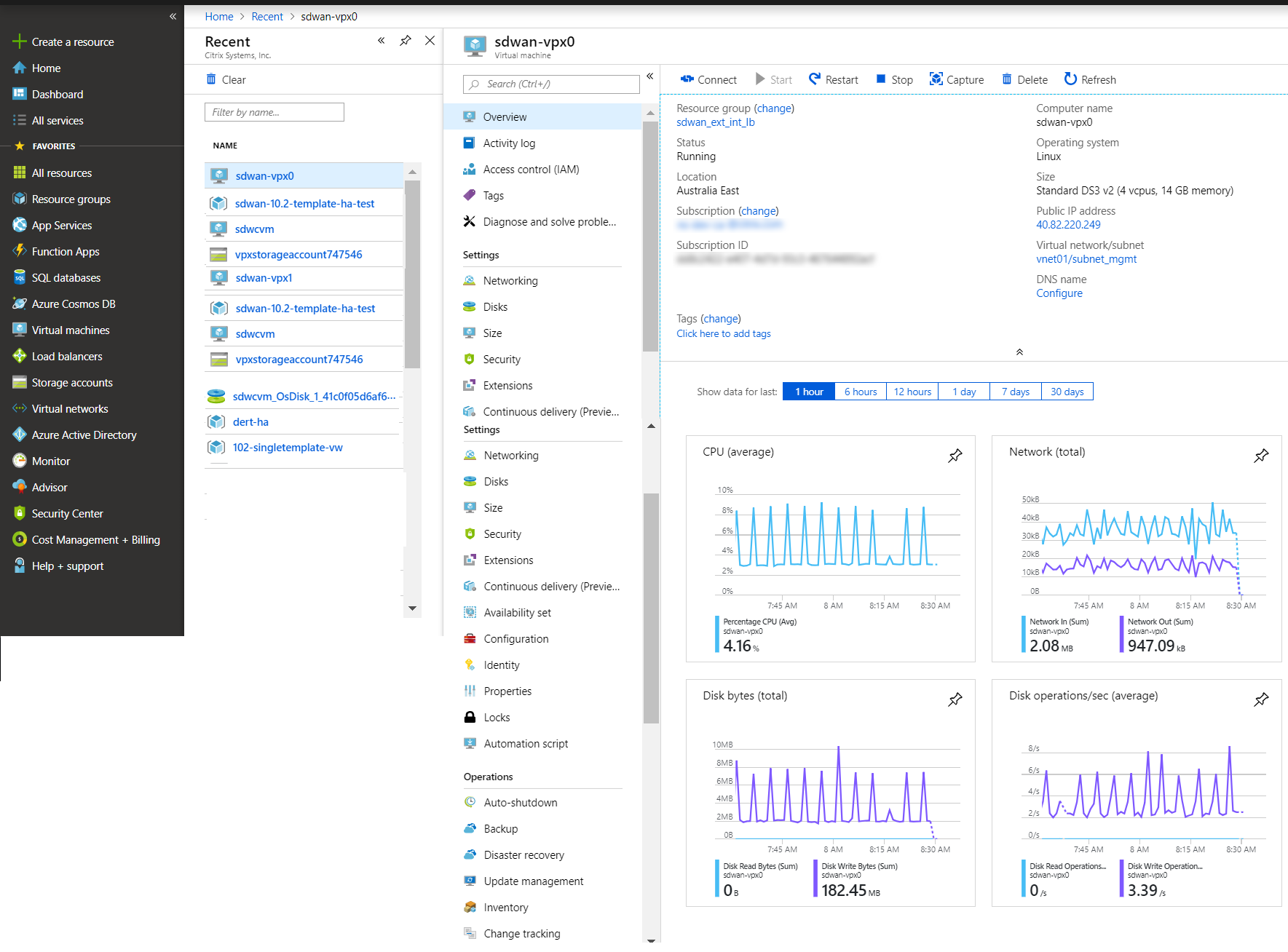Collapse the essentials section chevron
Image resolution: width=1288 pixels, height=952 pixels.
(1019, 352)
